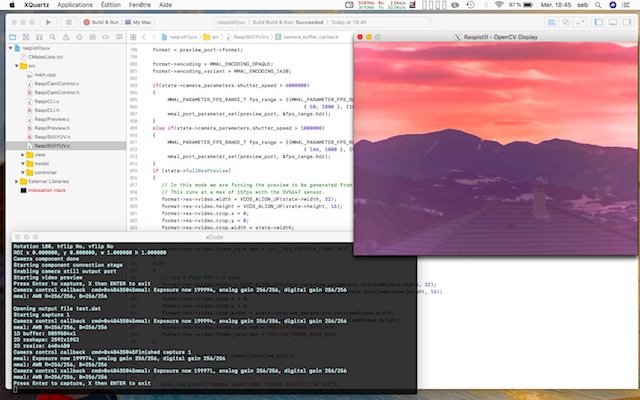Open RaspiCLI.c file
This screenshot has height=400, width=640.
[x=47, y=101]
